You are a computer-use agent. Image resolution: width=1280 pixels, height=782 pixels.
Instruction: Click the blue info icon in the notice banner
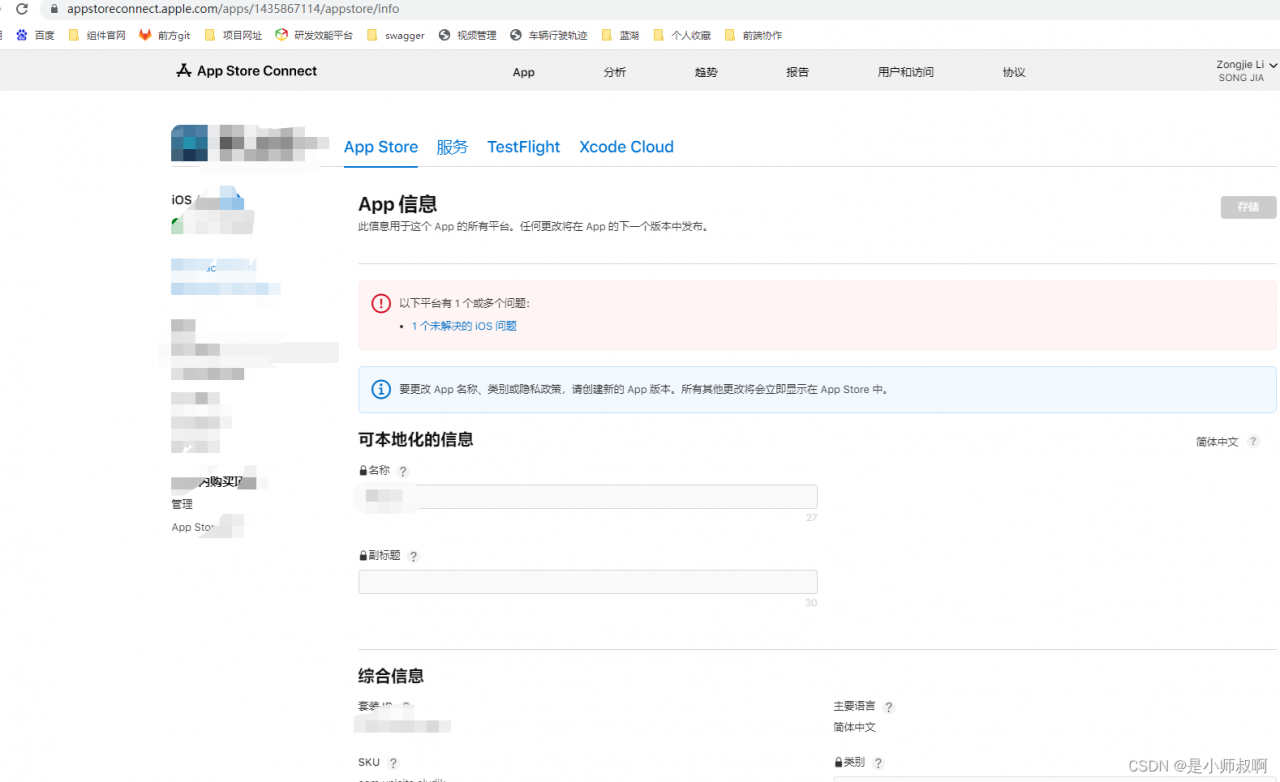(x=381, y=389)
